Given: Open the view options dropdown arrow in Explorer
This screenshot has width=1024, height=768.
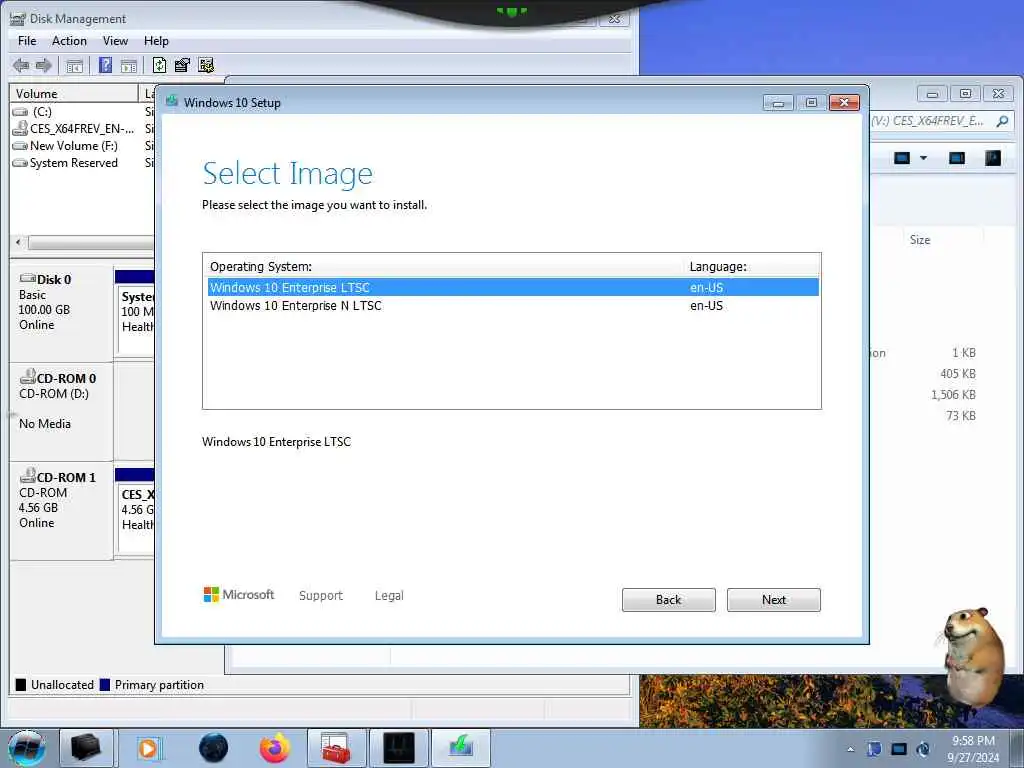Looking at the screenshot, I should tap(923, 158).
